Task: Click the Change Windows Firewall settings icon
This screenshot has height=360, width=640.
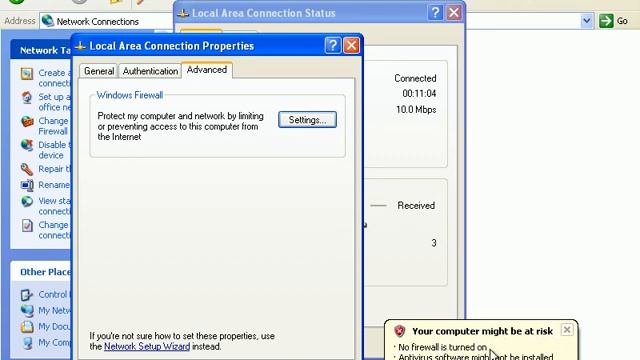Action: (27, 122)
